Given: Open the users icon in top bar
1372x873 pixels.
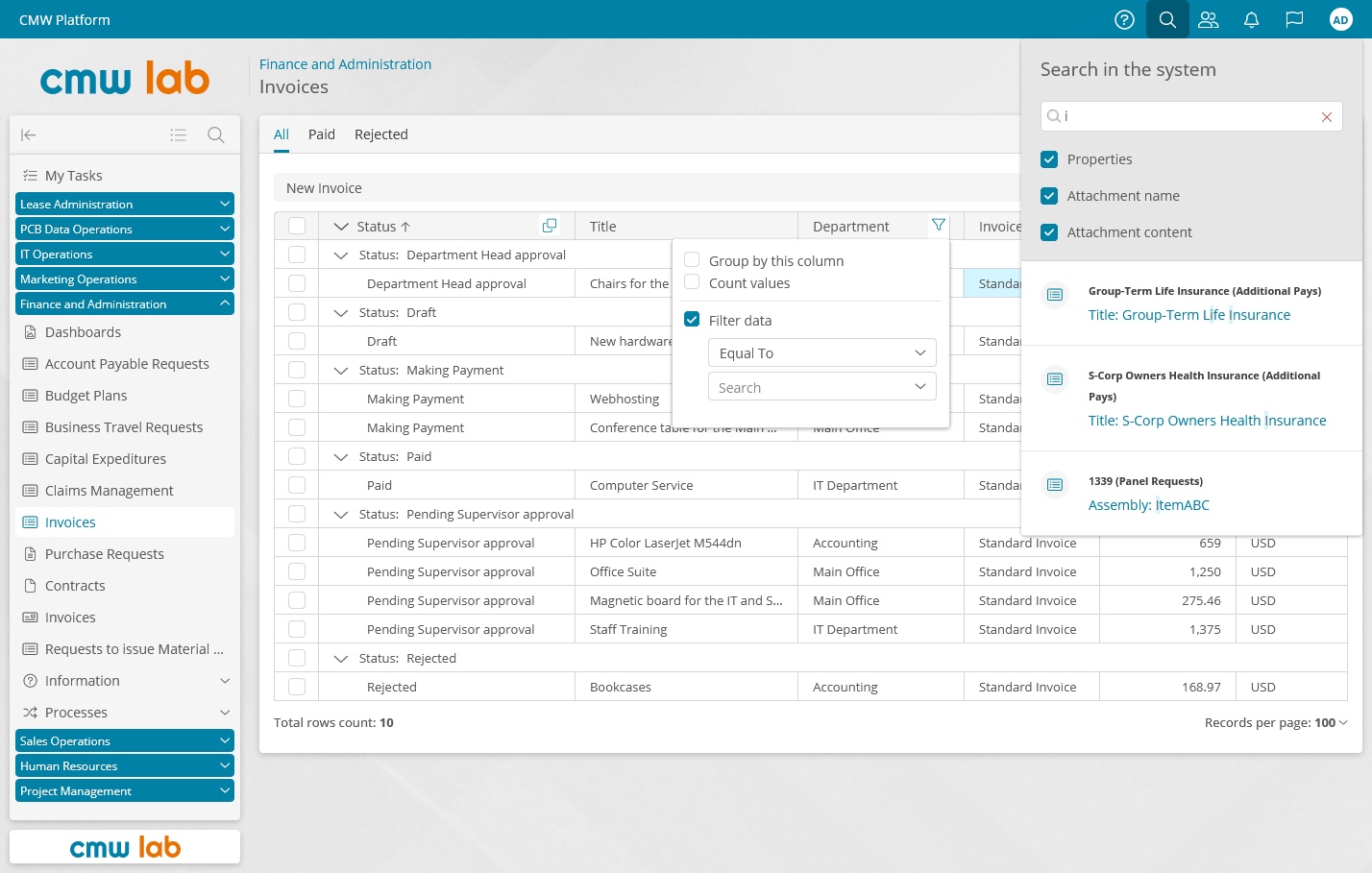Looking at the screenshot, I should (1209, 19).
